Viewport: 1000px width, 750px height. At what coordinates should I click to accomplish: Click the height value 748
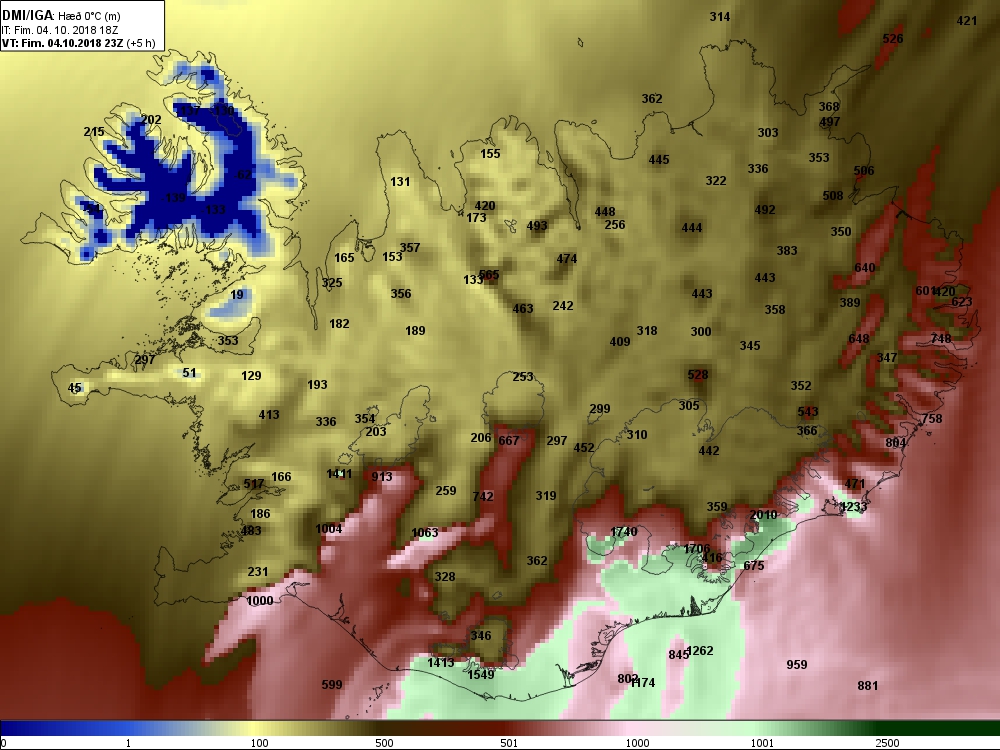pyautogui.click(x=941, y=339)
